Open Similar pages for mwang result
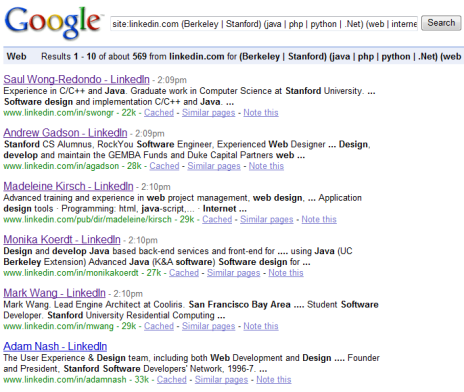Image resolution: width=464 pixels, height=392 pixels. (x=208, y=326)
